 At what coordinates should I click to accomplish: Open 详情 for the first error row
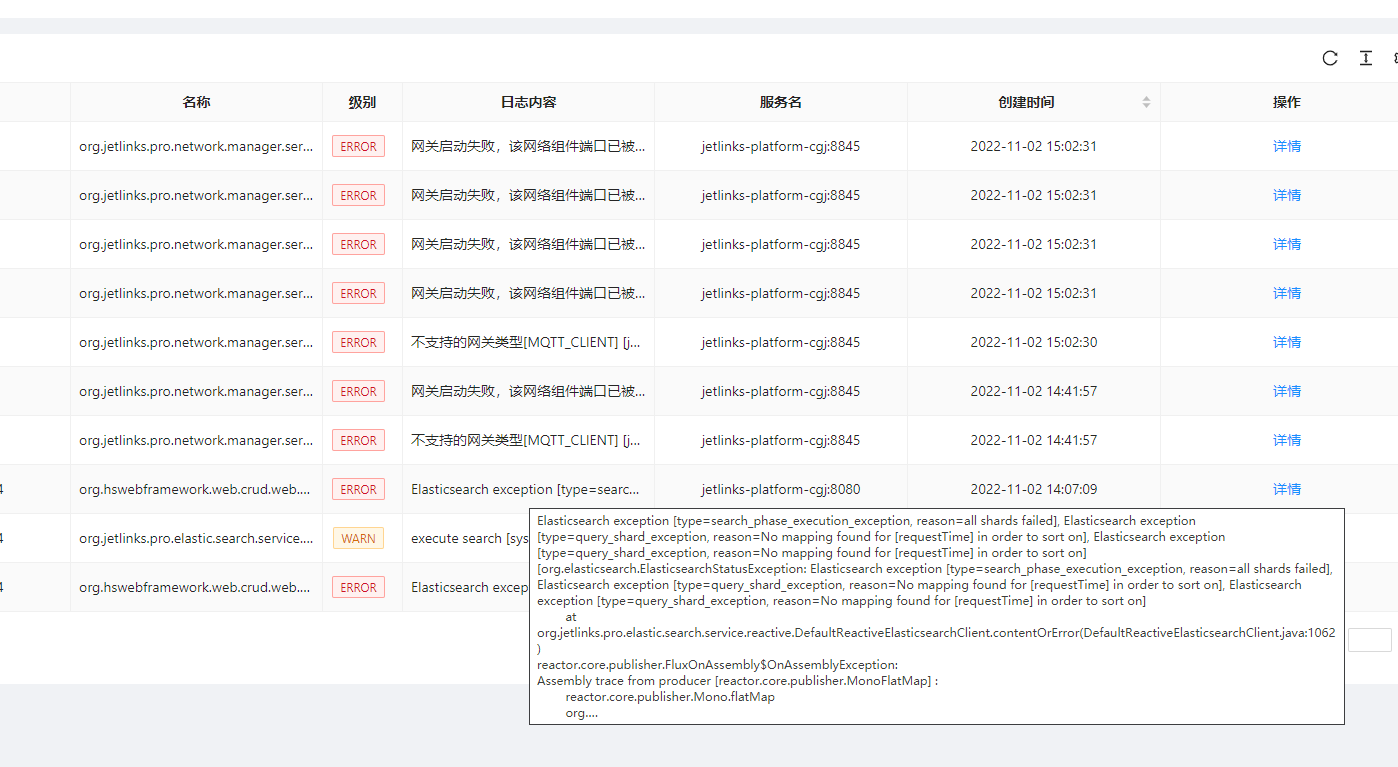(1286, 146)
